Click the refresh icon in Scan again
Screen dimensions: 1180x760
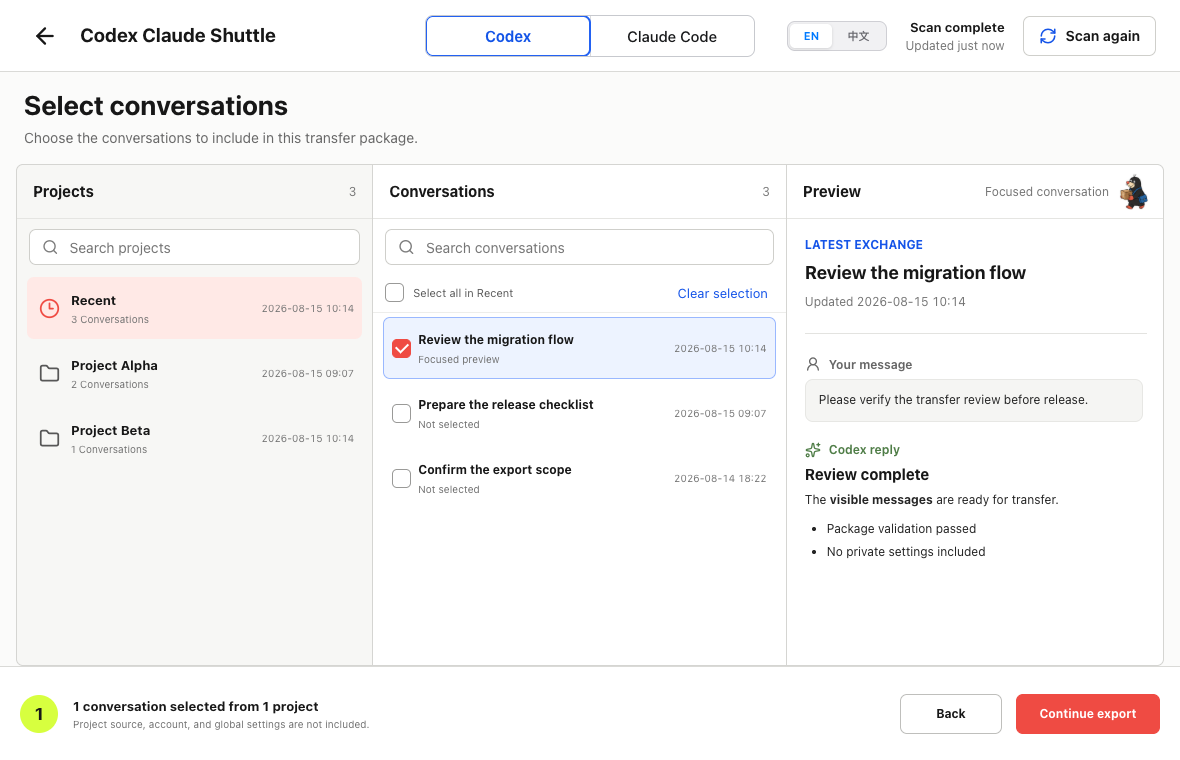click(x=1048, y=36)
